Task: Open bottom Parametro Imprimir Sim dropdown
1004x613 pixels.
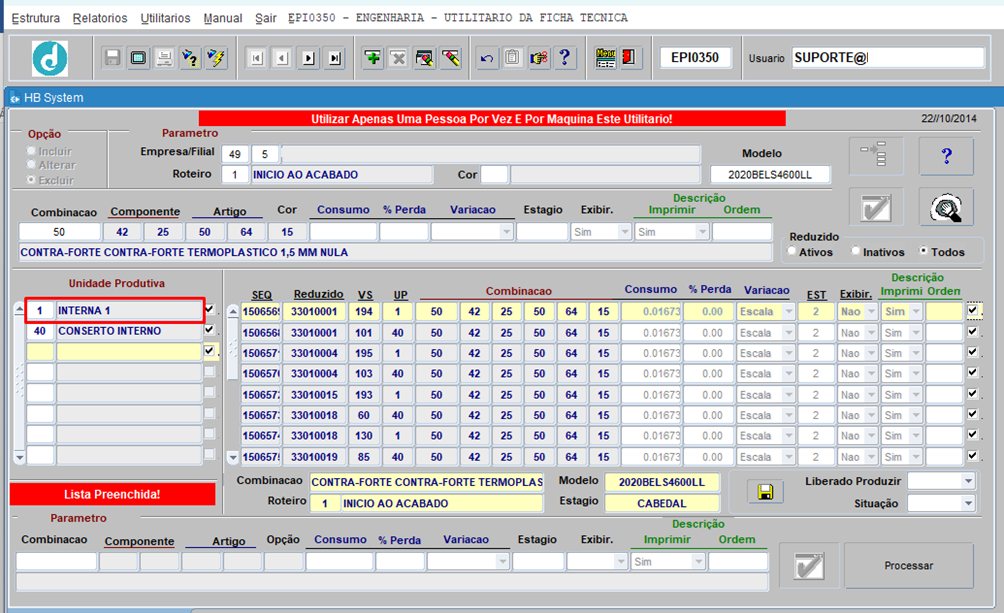Action: tap(698, 562)
